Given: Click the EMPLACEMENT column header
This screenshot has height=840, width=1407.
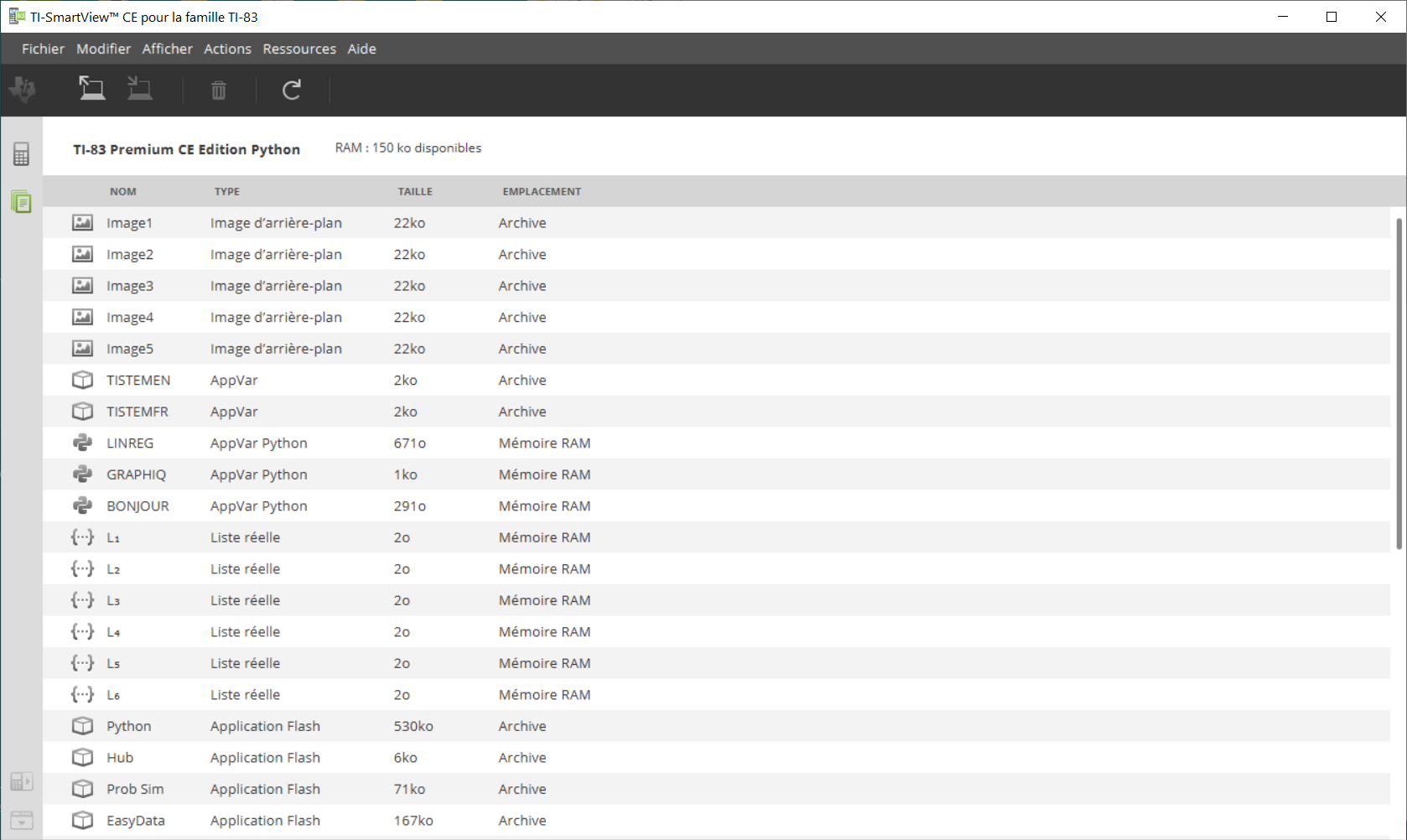Looking at the screenshot, I should 542,191.
